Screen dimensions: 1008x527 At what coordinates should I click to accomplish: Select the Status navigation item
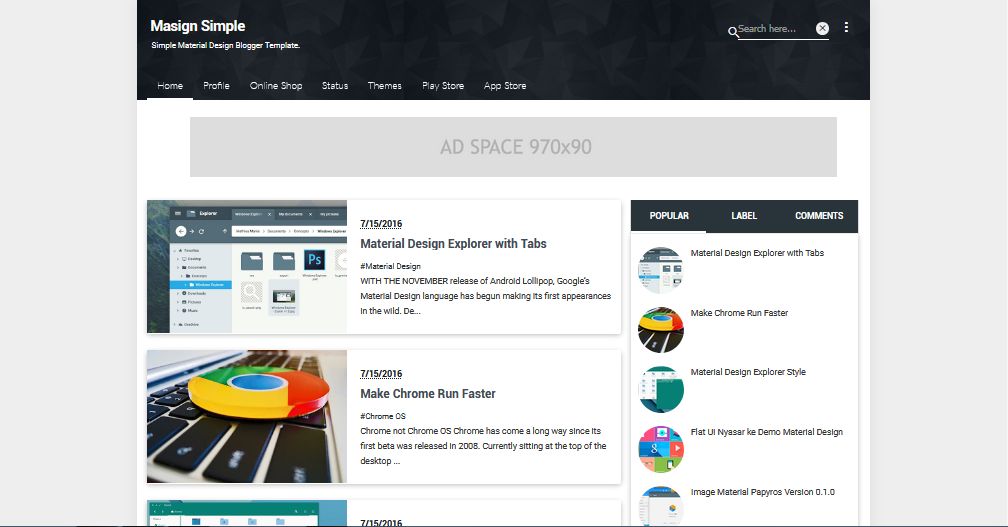pyautogui.click(x=335, y=85)
